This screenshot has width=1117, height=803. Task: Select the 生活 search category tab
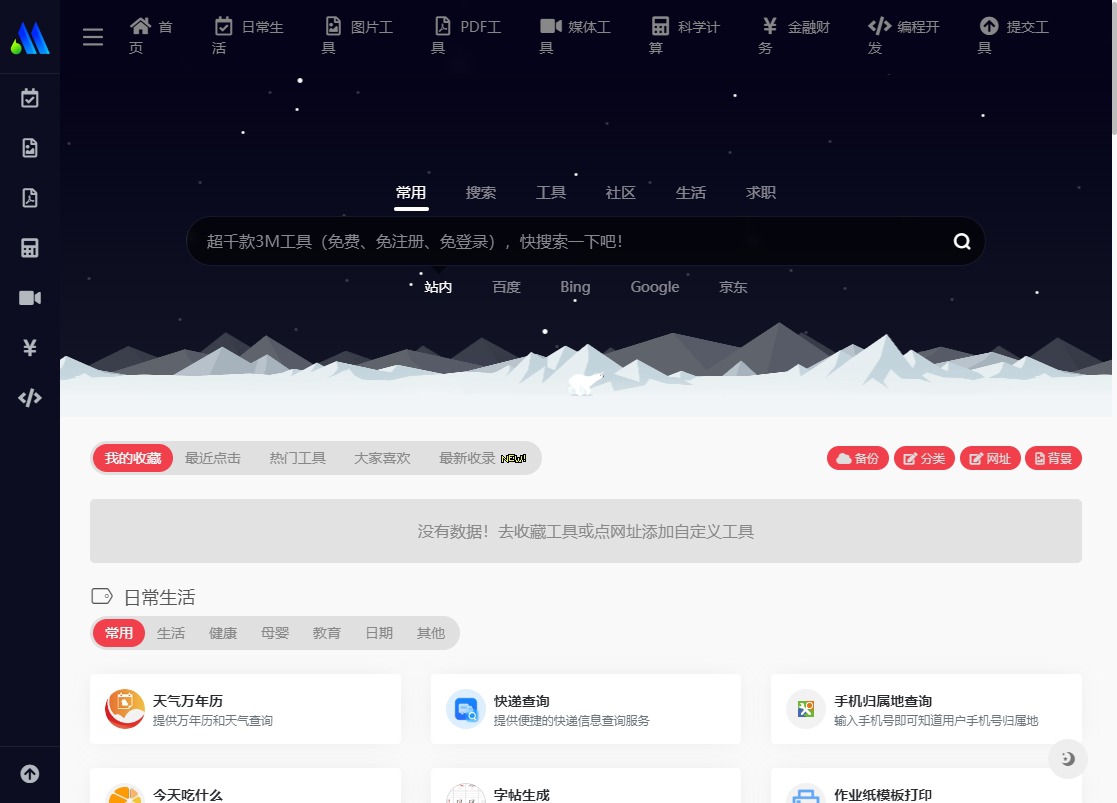coord(690,193)
